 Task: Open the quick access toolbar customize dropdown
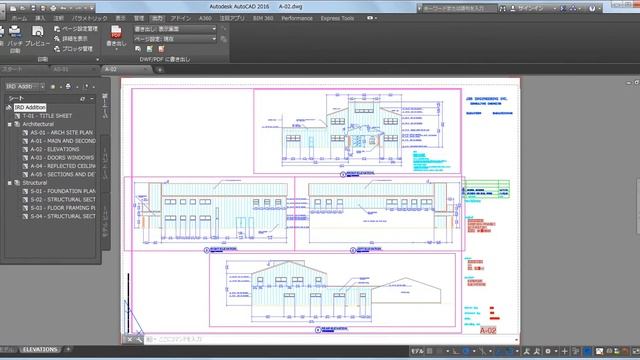point(92,8)
